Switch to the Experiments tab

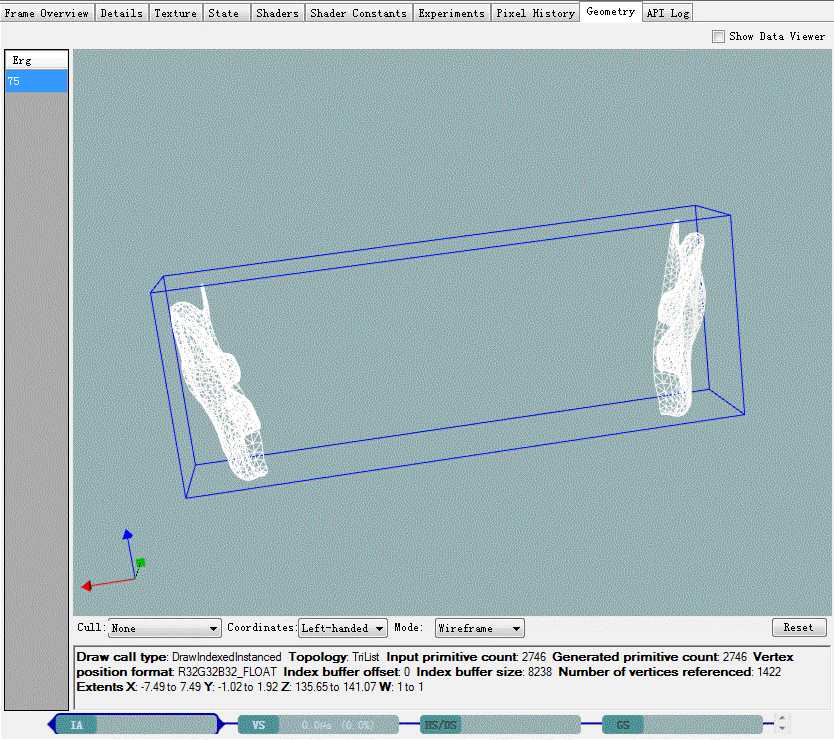451,13
